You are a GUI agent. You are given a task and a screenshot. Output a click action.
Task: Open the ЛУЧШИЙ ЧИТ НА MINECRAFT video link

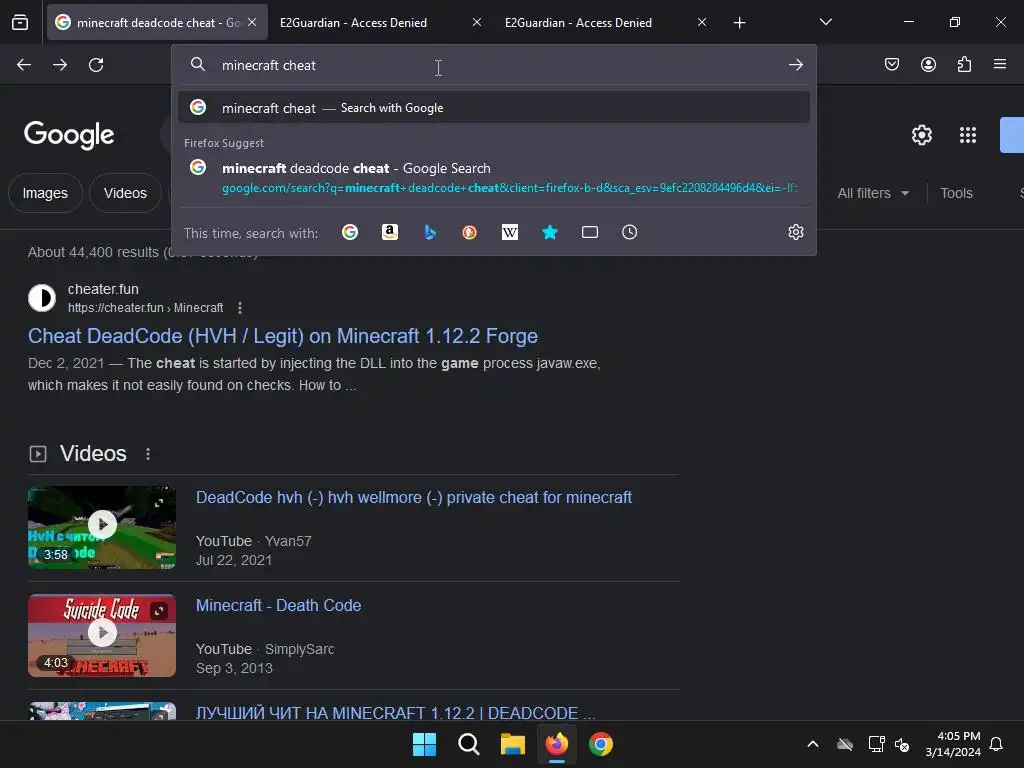pos(396,712)
